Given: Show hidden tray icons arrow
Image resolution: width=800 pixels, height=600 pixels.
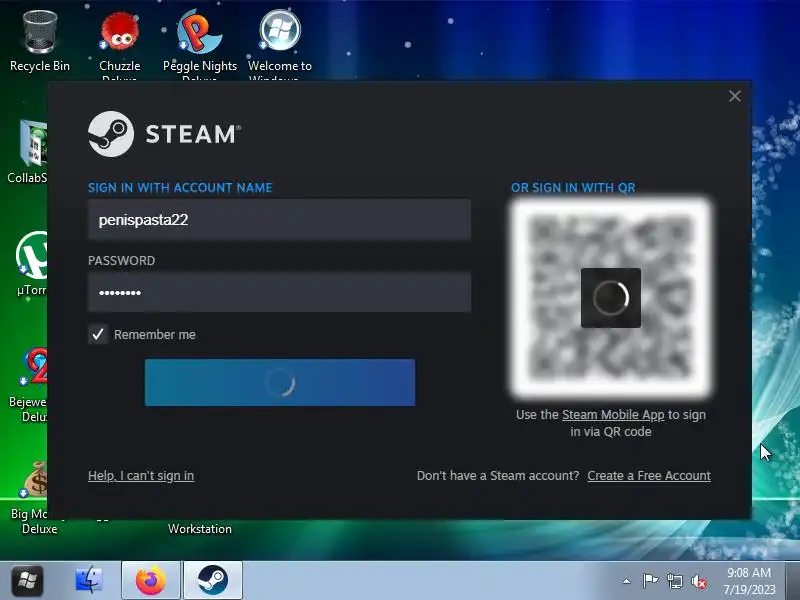Looking at the screenshot, I should (627, 581).
